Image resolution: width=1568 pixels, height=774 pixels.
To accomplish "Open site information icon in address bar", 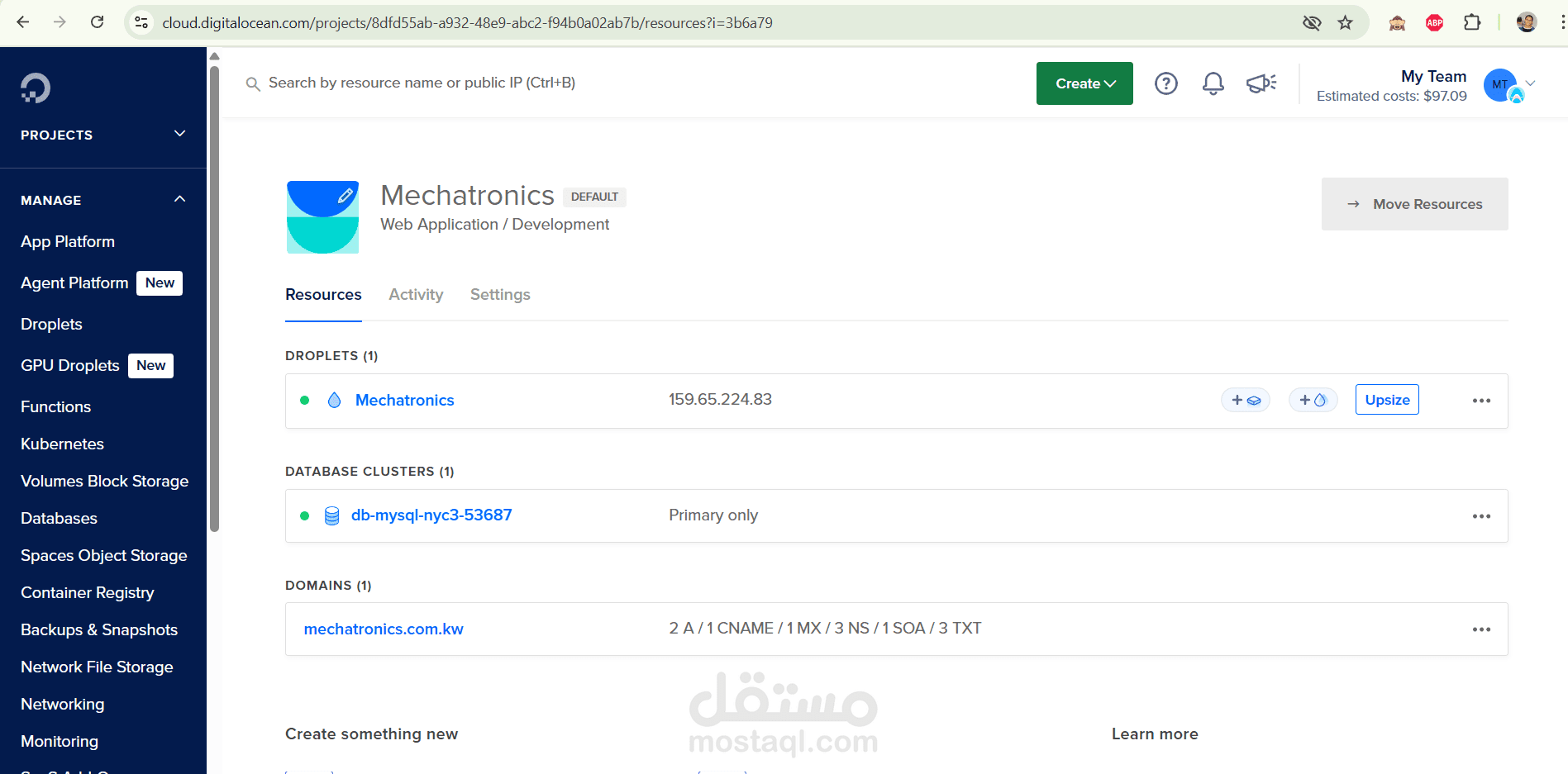I will click(x=142, y=22).
